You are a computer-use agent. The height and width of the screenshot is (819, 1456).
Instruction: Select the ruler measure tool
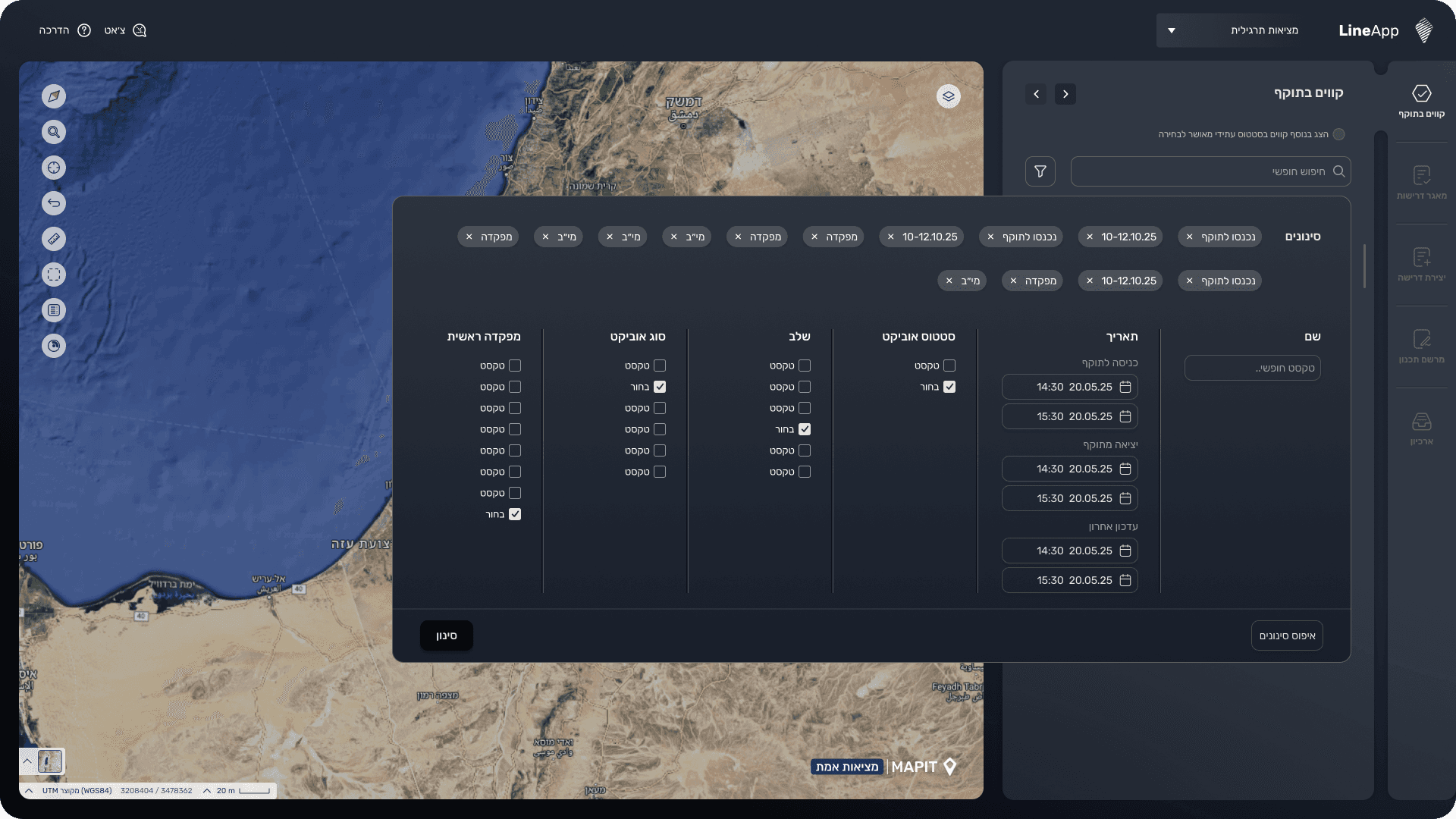[x=54, y=239]
